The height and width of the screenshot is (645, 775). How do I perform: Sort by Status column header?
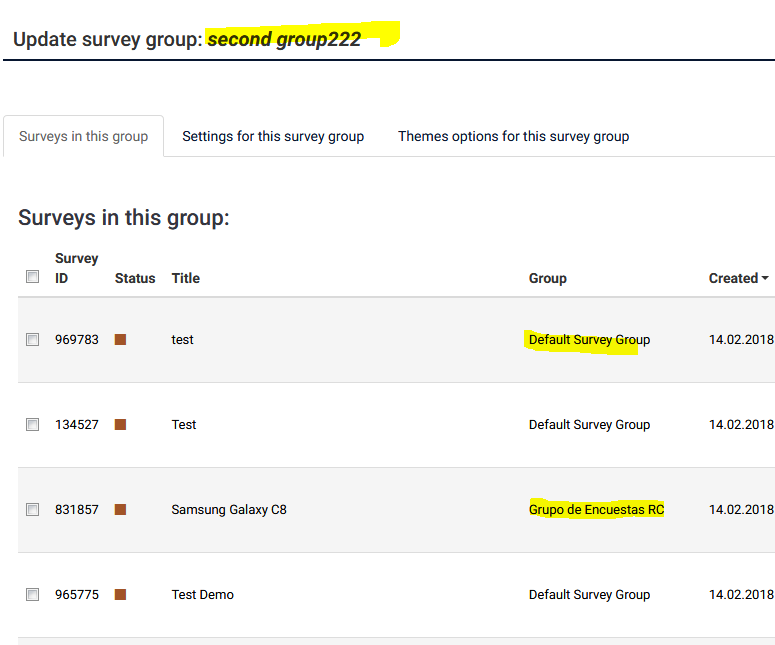[135, 278]
